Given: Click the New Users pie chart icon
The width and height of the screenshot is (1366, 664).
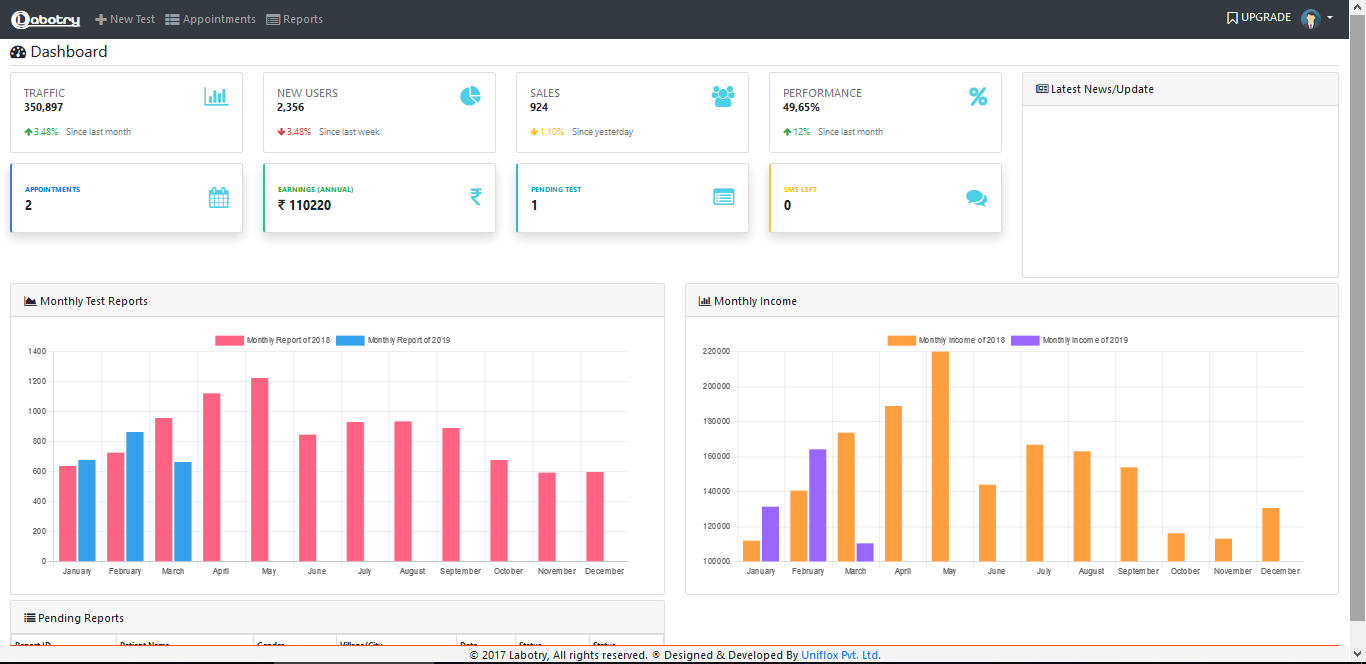Looking at the screenshot, I should (470, 96).
